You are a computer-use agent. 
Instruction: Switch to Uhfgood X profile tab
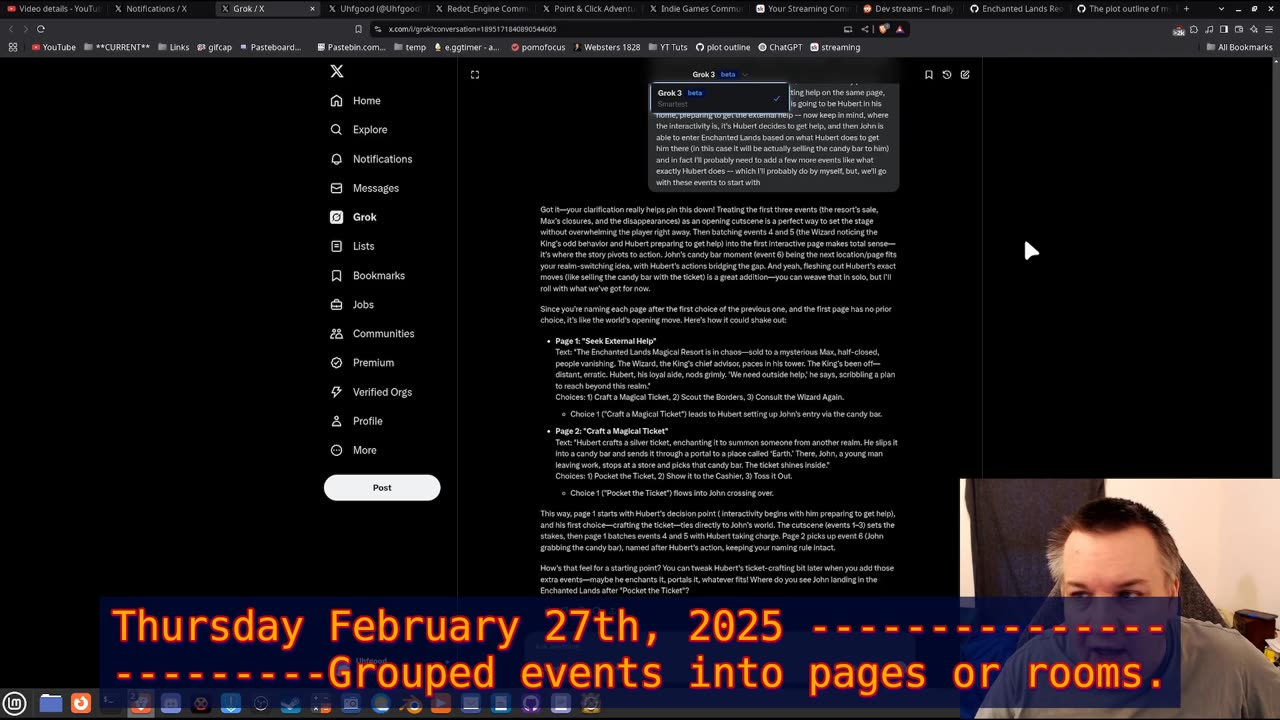pos(375,8)
